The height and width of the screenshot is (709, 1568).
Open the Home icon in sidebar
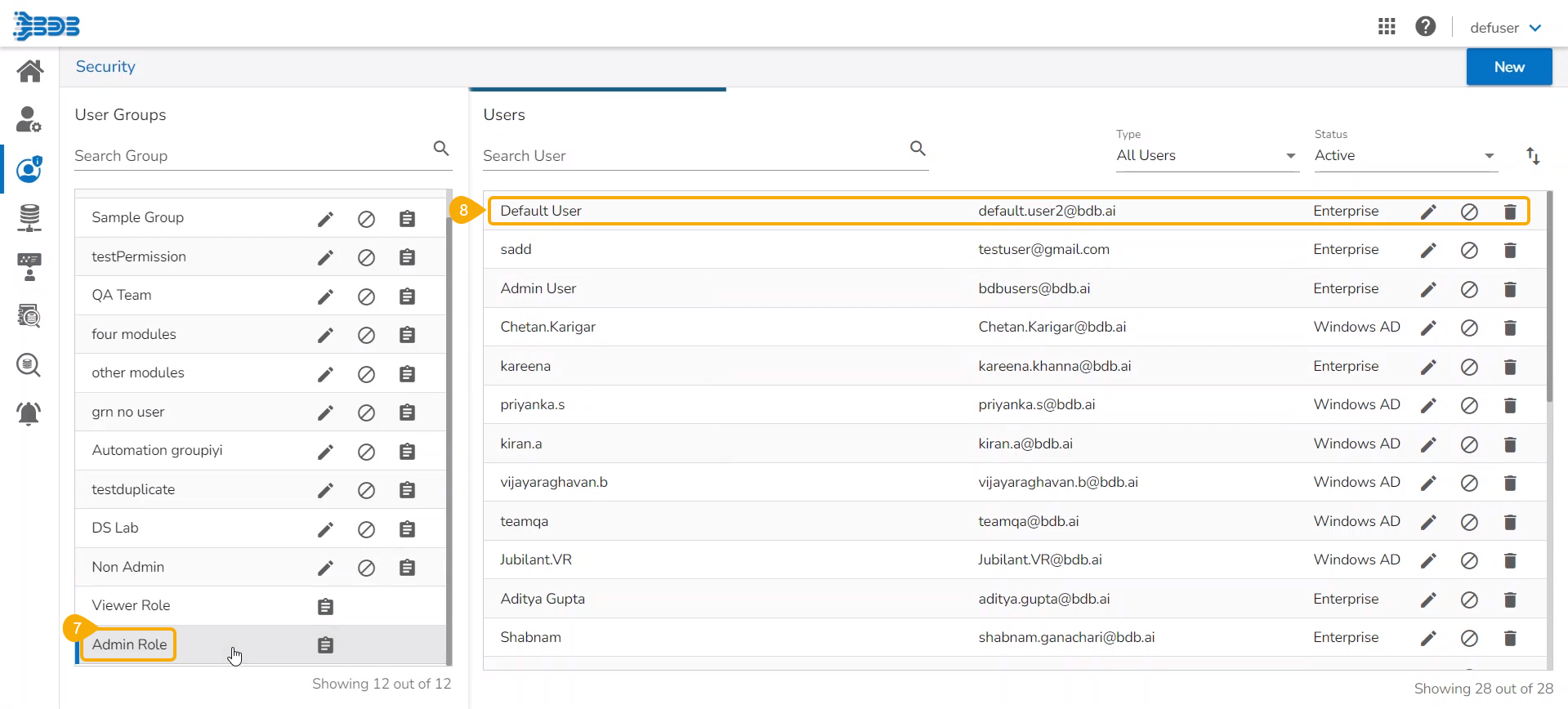(x=29, y=71)
